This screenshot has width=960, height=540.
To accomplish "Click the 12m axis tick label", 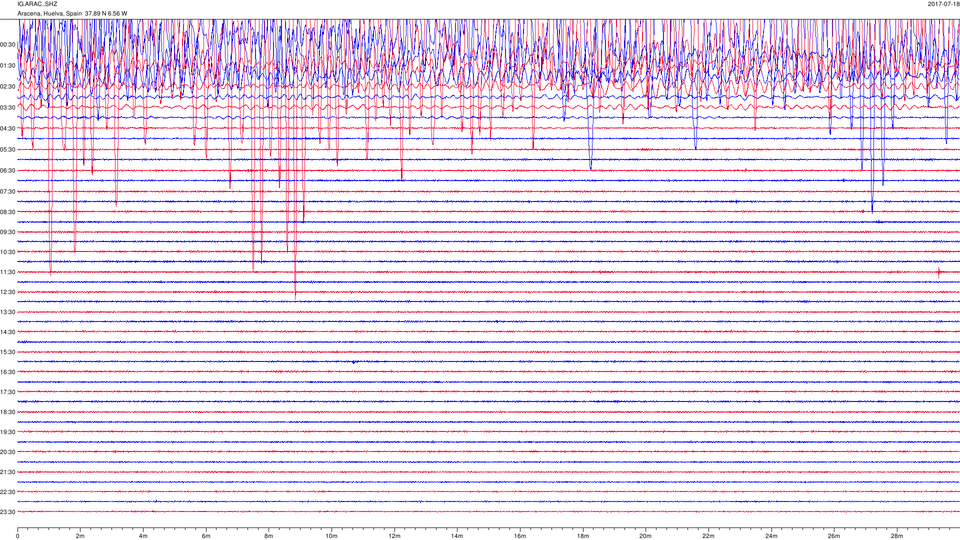I will tap(394, 536).
